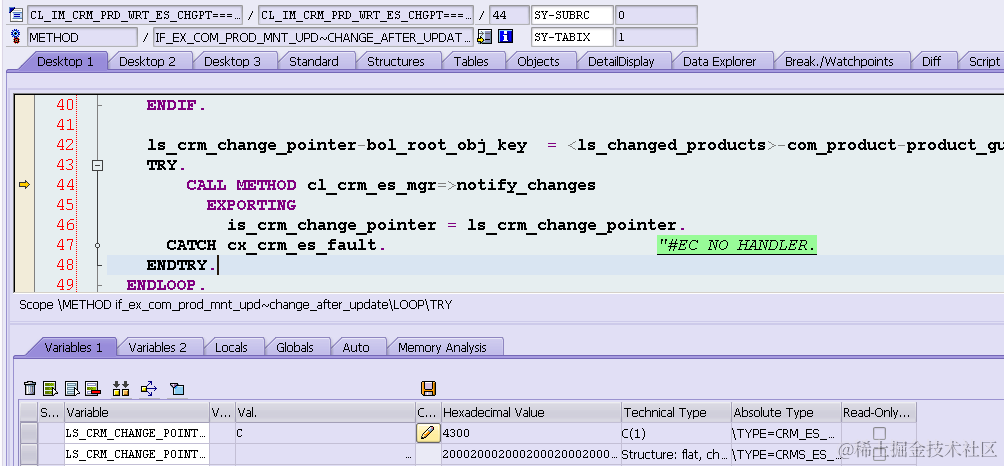Open the Tables tab
The image size is (1004, 466).
[x=471, y=61]
